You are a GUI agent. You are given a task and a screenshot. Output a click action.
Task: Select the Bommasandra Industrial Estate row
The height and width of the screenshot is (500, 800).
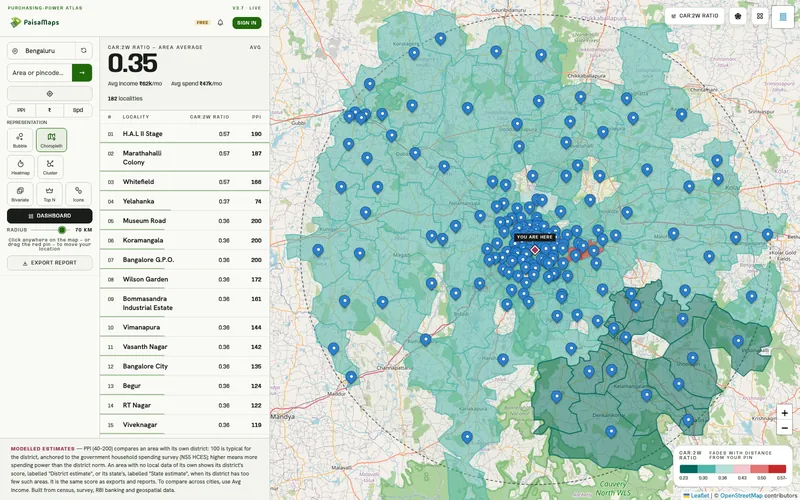[x=184, y=303]
